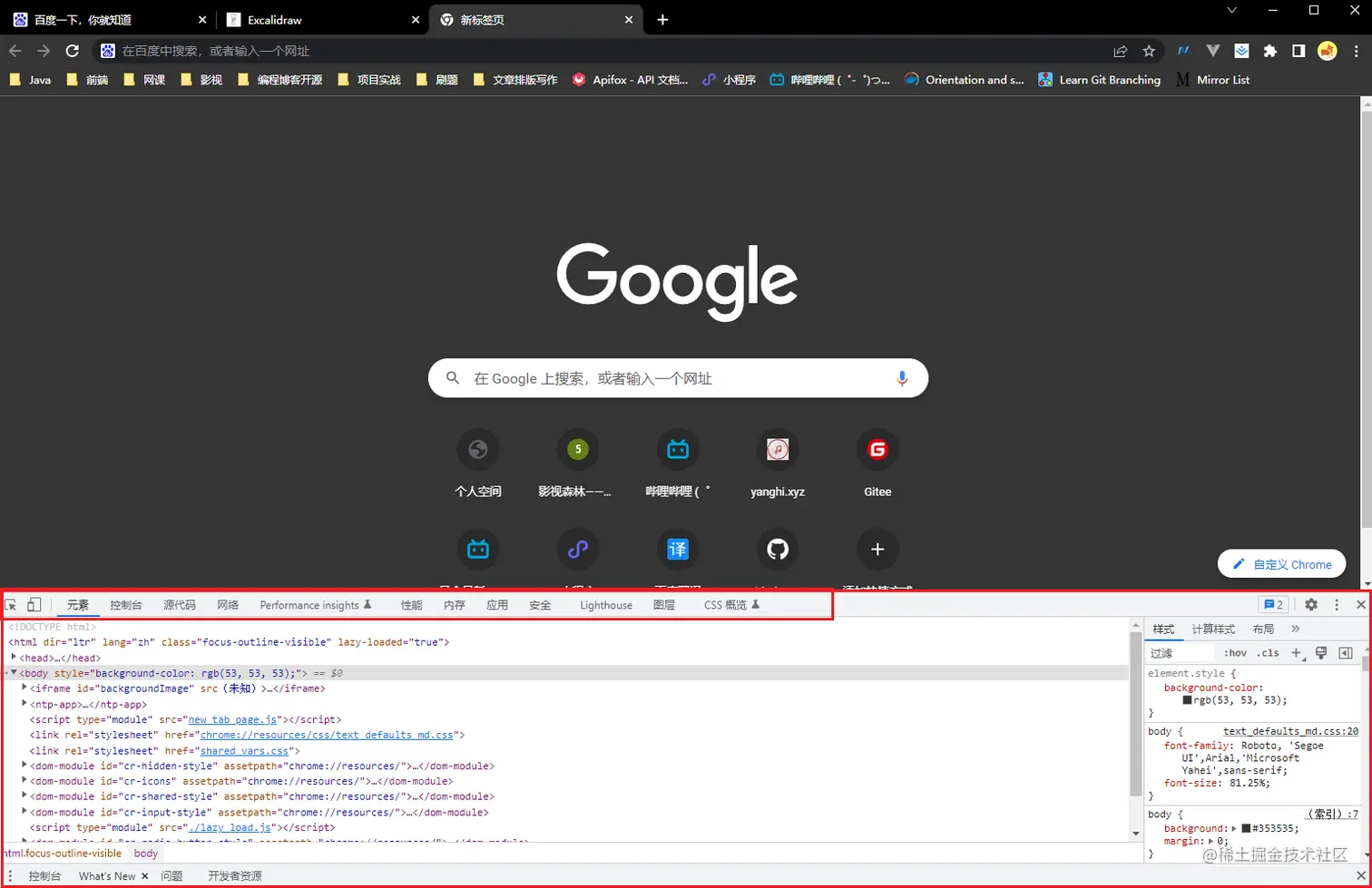Switch to the 网络 DevTools tab
This screenshot has height=888, width=1372.
point(227,604)
